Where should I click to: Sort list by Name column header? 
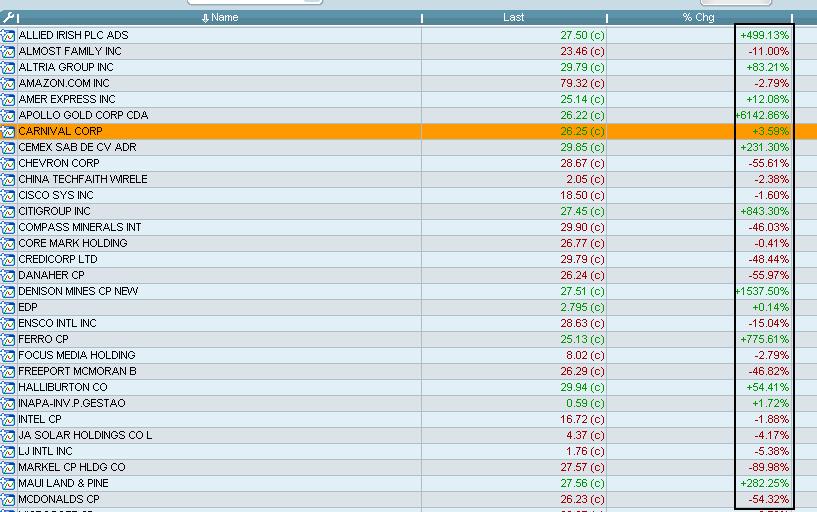click(220, 18)
